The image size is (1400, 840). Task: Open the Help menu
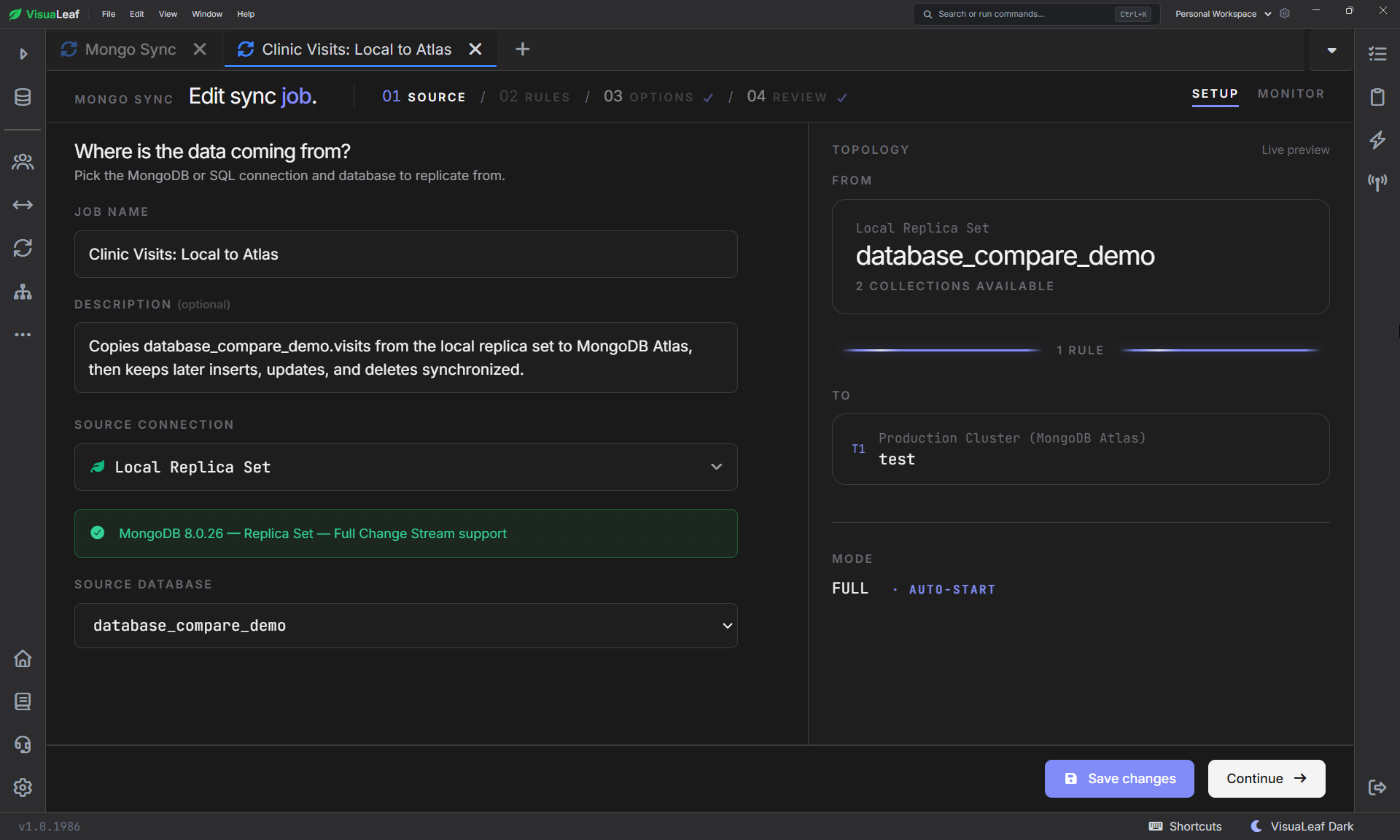pos(246,14)
